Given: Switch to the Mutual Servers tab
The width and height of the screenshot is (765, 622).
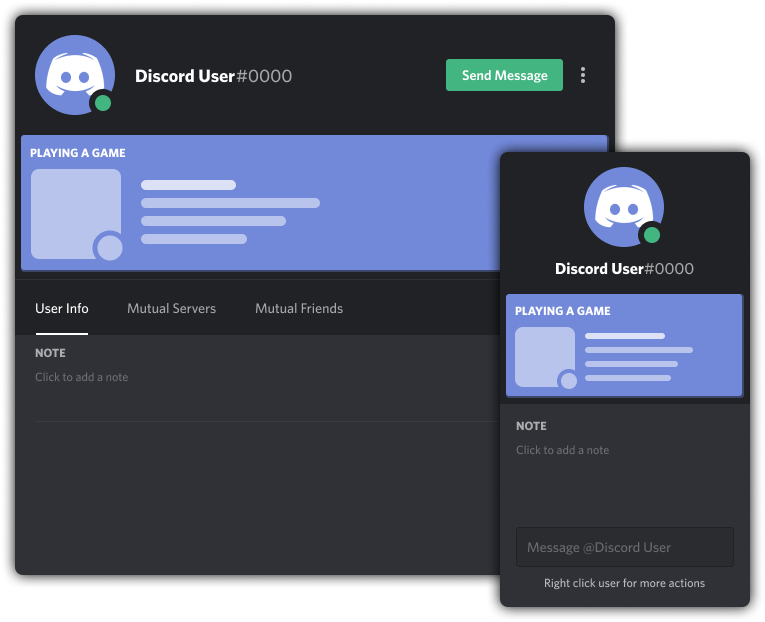Looking at the screenshot, I should [171, 308].
